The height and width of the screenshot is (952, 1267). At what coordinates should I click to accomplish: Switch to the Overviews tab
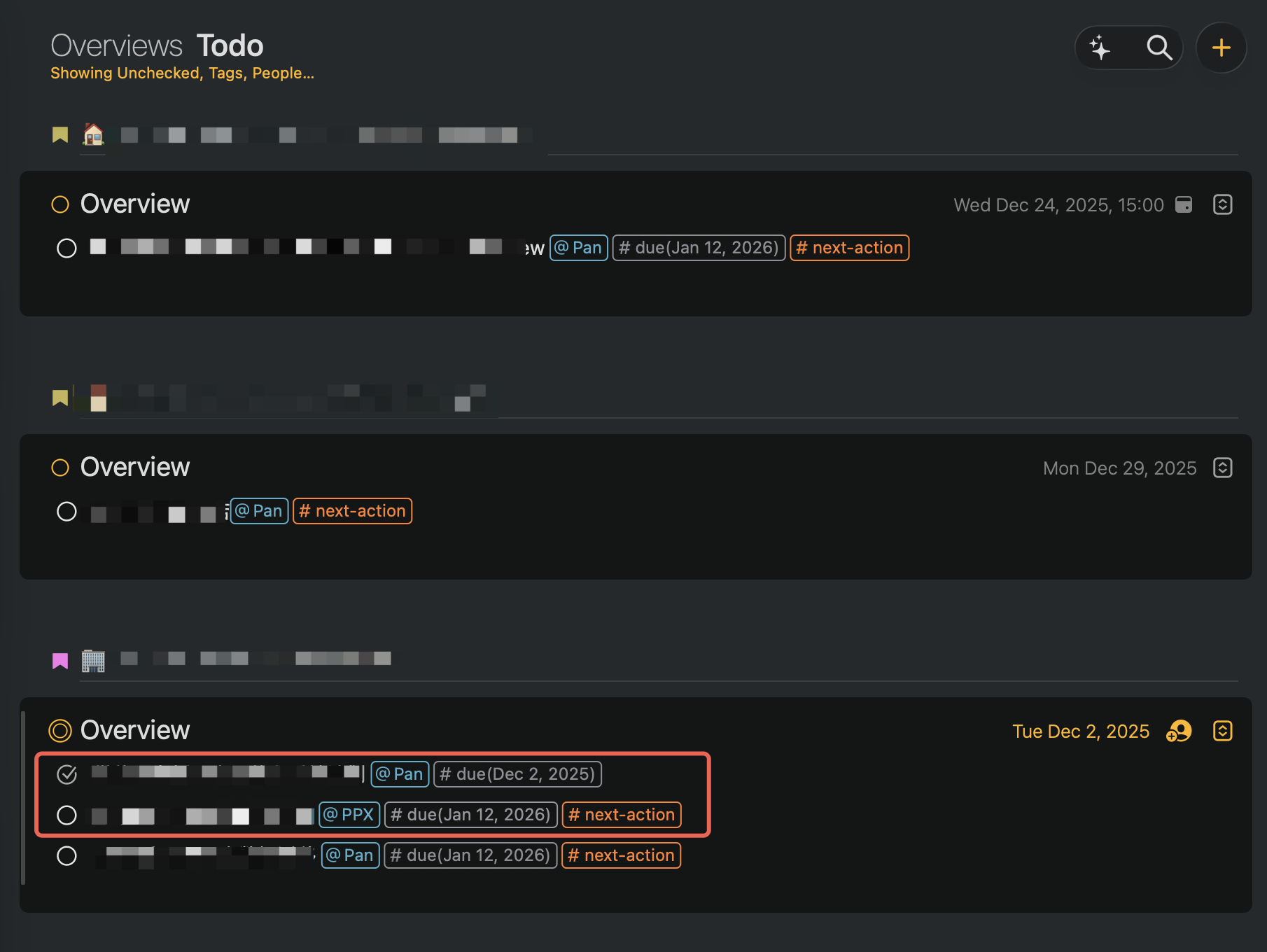[x=116, y=46]
